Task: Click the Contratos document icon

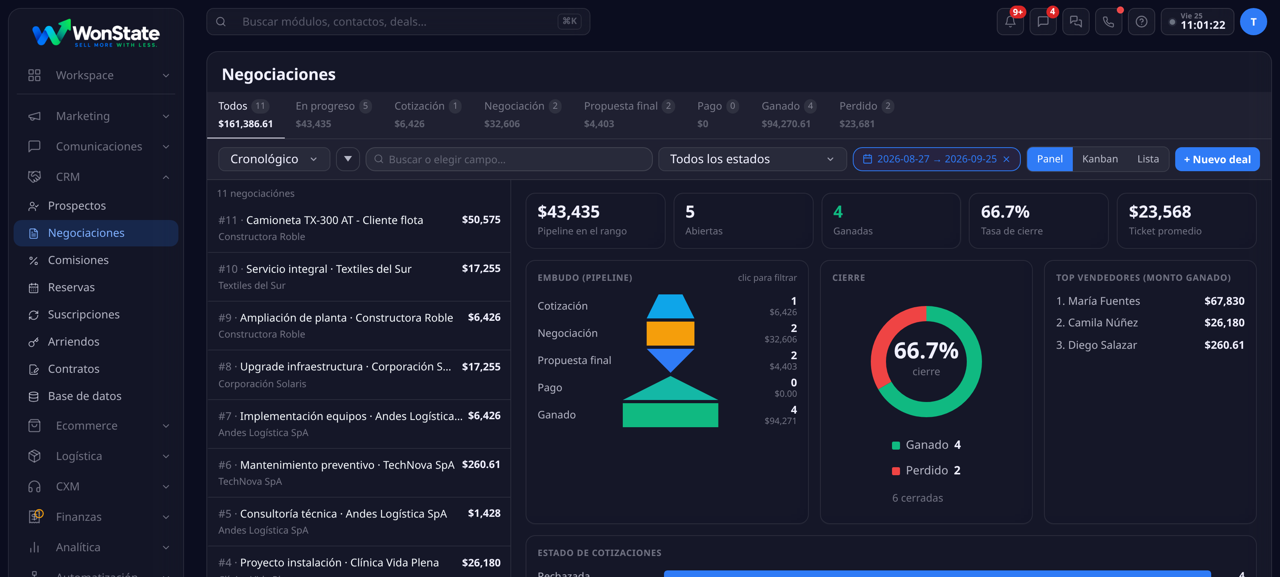Action: coord(33,369)
